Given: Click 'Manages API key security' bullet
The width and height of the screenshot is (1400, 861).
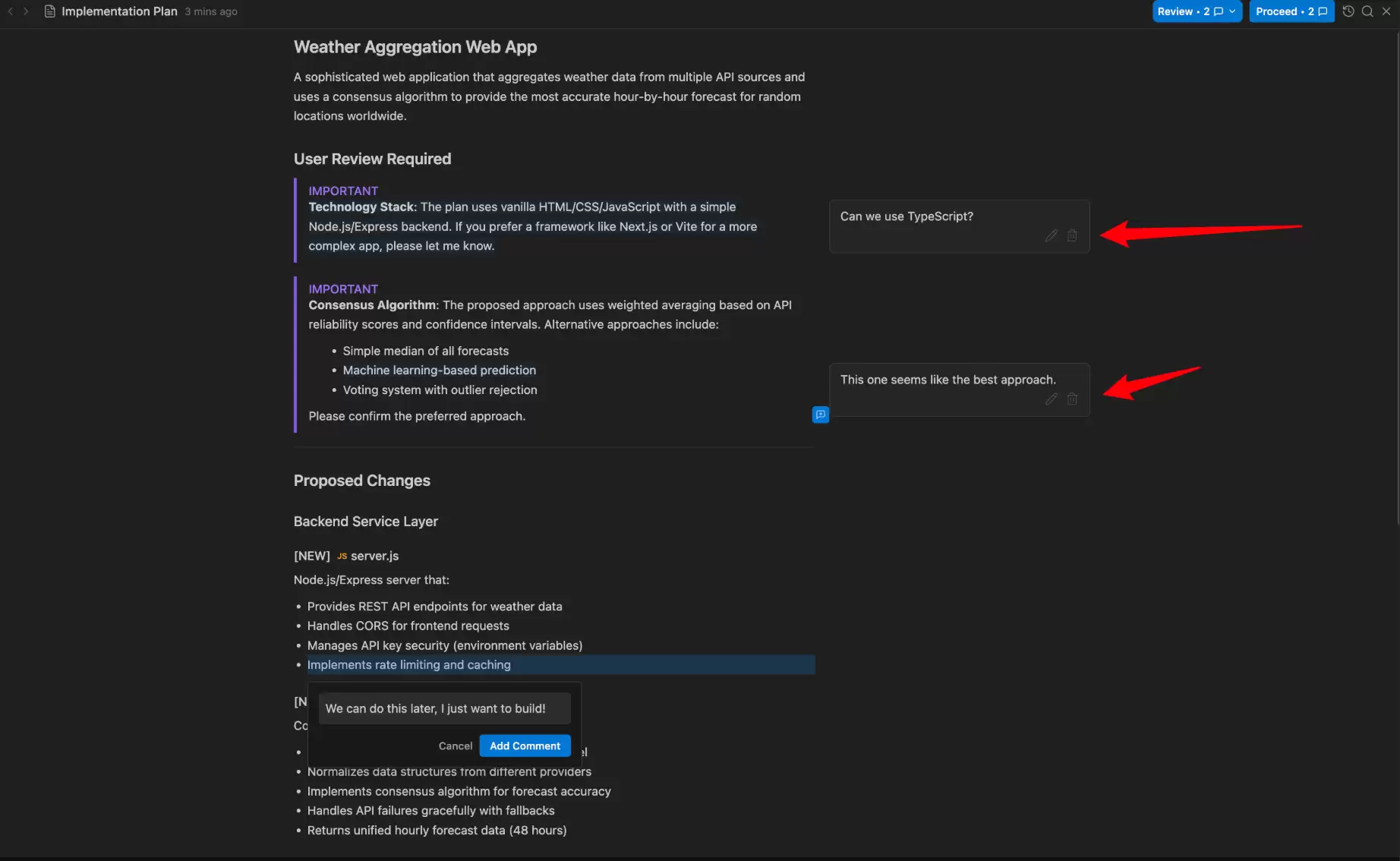Looking at the screenshot, I should [x=444, y=645].
